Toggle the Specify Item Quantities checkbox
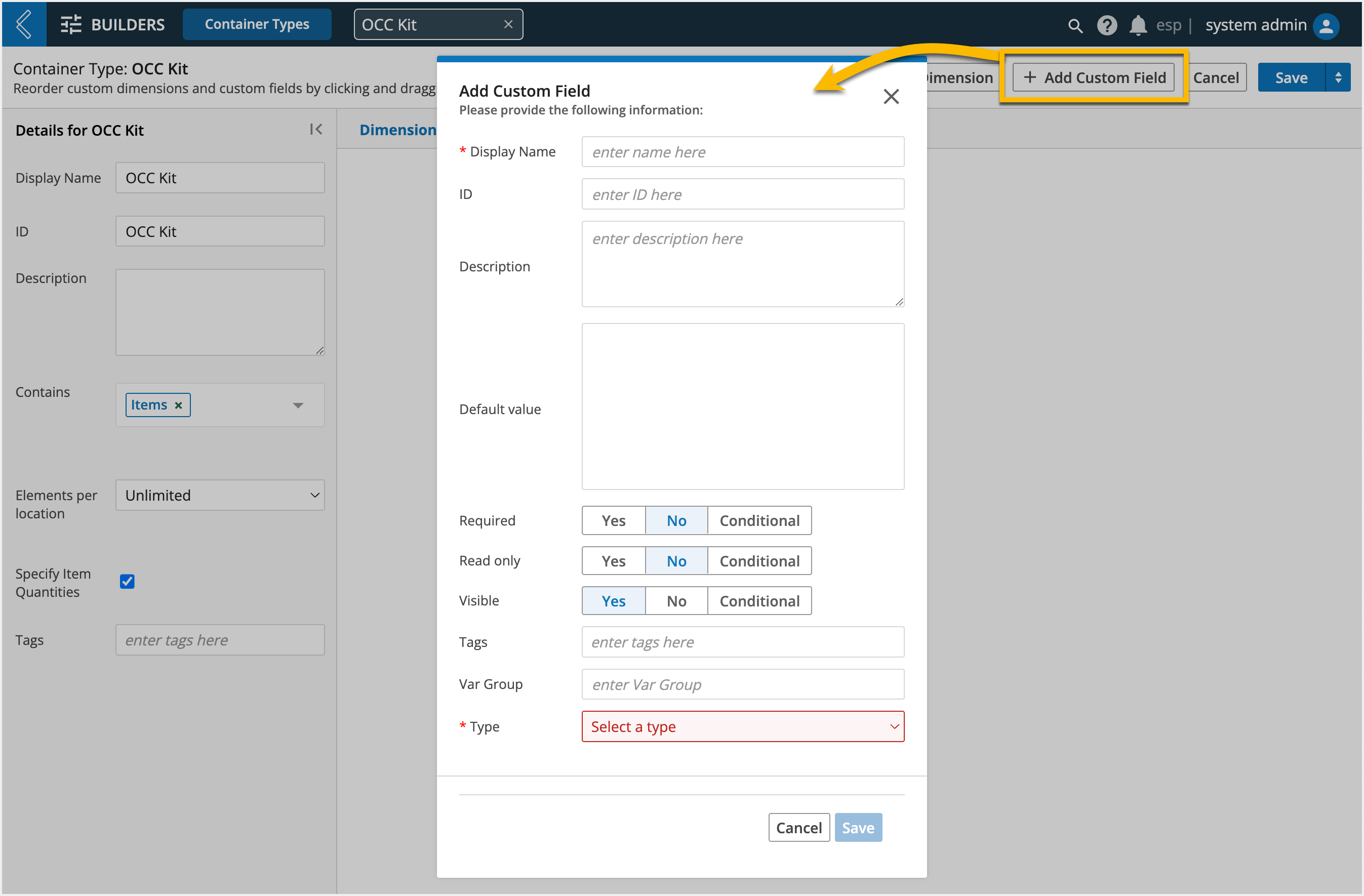 click(127, 582)
